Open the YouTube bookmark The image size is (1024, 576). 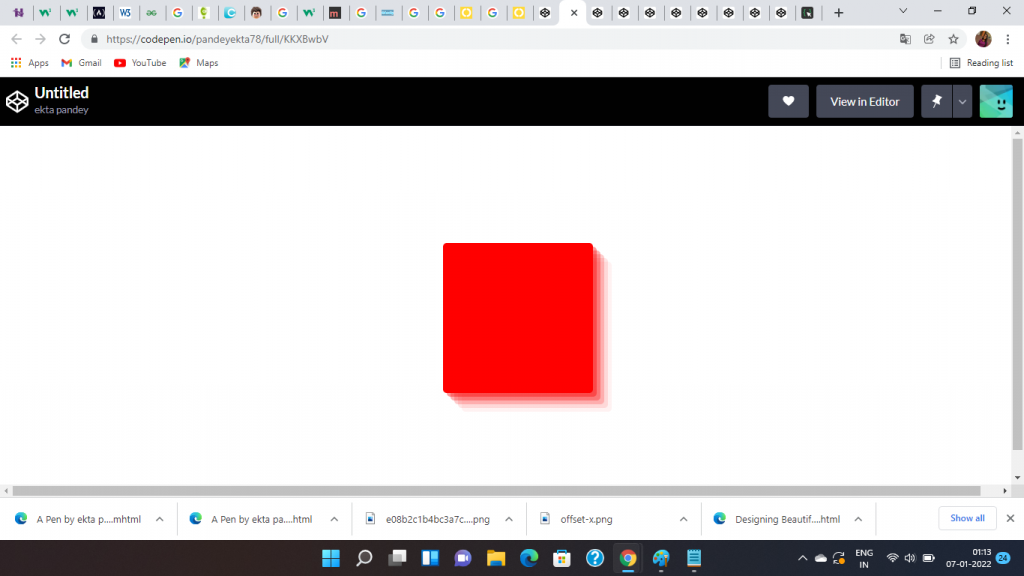pyautogui.click(x=140, y=63)
